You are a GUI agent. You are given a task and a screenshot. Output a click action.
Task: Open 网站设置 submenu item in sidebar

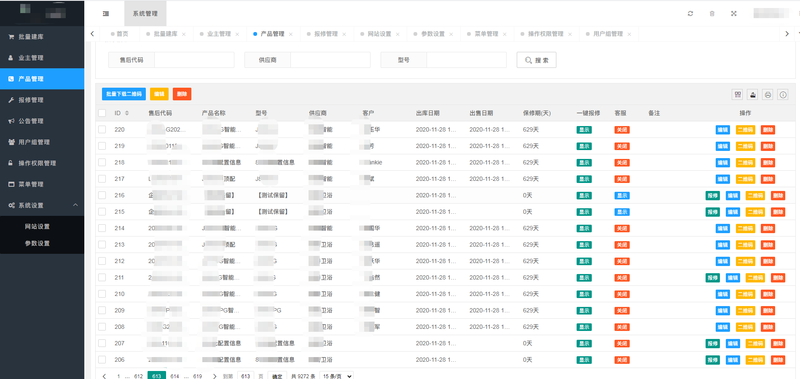point(42,226)
